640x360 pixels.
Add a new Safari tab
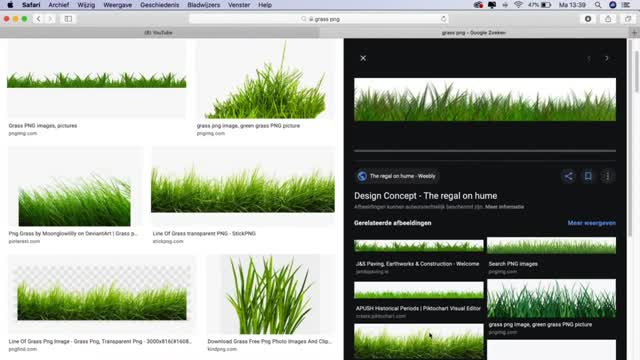(634, 33)
